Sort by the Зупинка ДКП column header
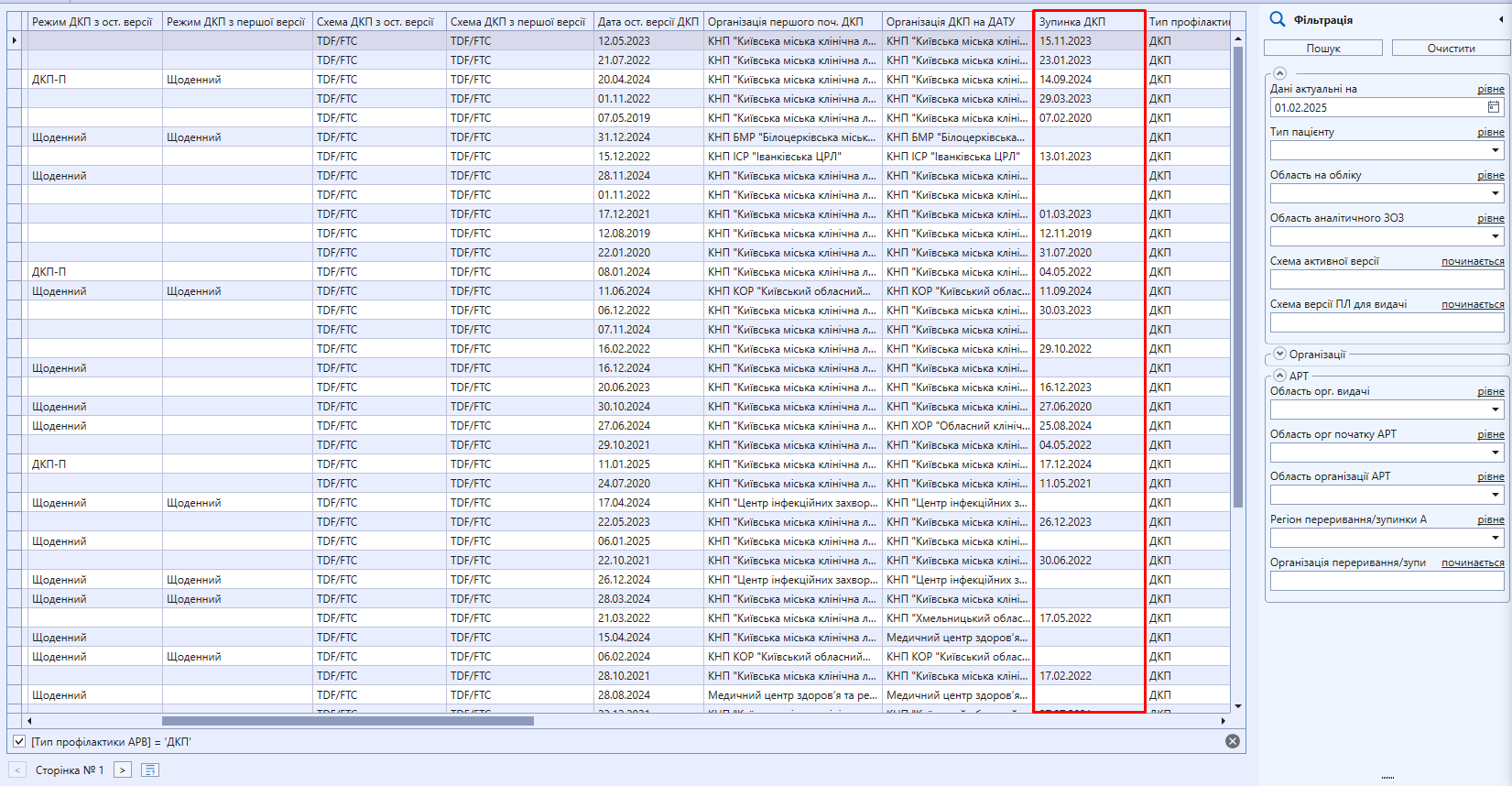The height and width of the screenshot is (786, 1512). click(x=1089, y=21)
